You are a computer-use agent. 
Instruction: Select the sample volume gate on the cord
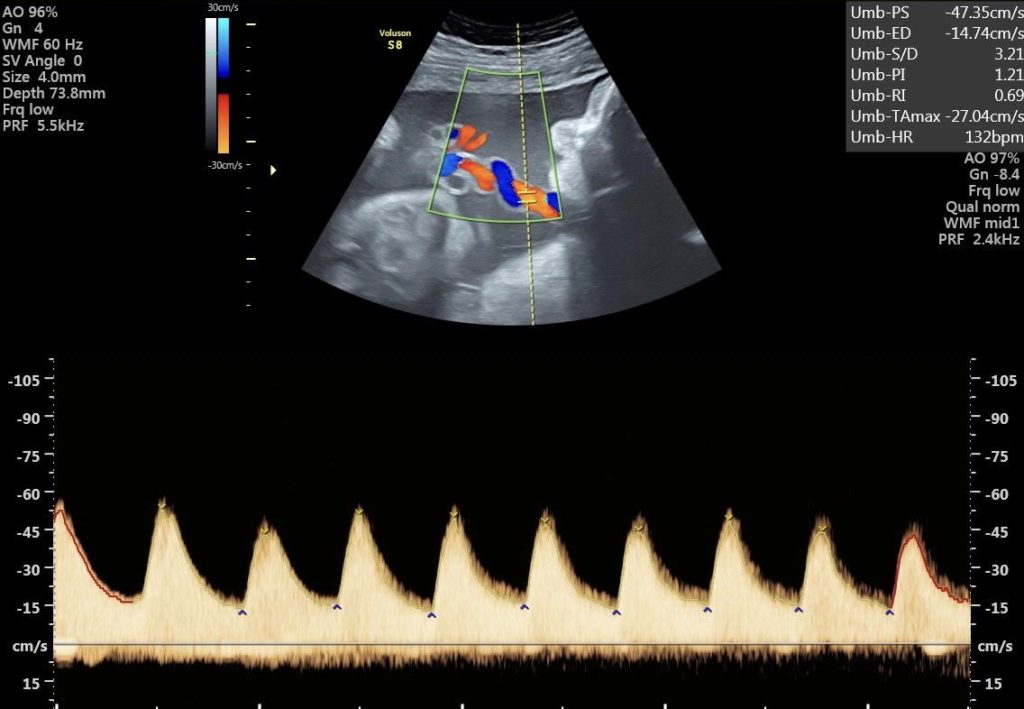pos(522,195)
